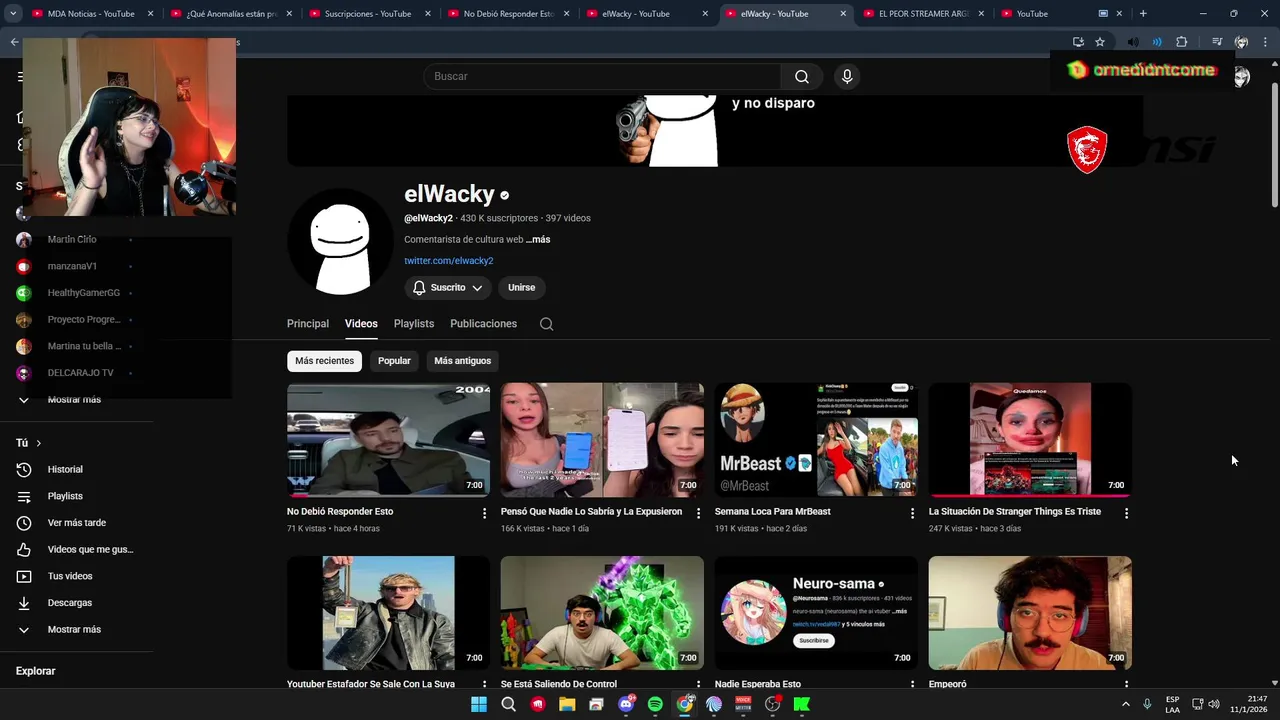The height and width of the screenshot is (720, 1280).
Task: Switch to Suscripciones - YouTube browser tab
Action: [x=369, y=14]
